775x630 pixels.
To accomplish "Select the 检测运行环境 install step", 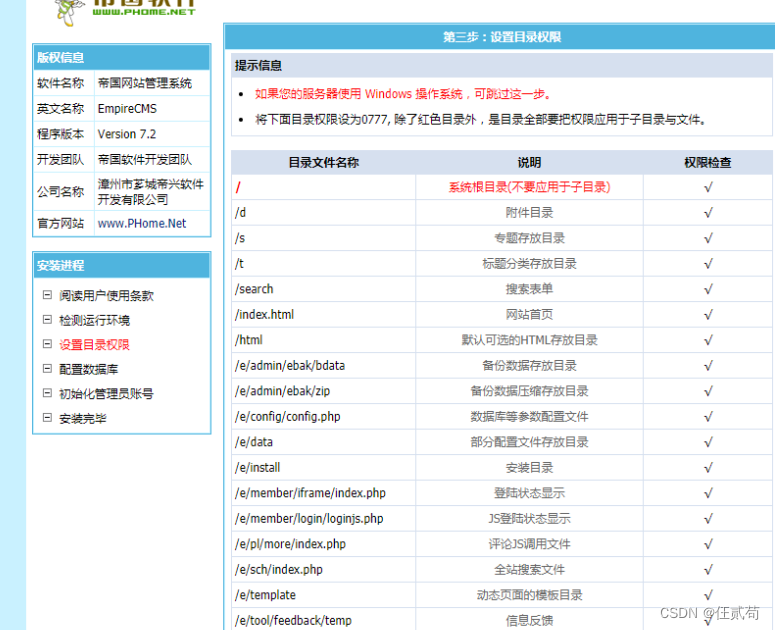I will (x=94, y=320).
